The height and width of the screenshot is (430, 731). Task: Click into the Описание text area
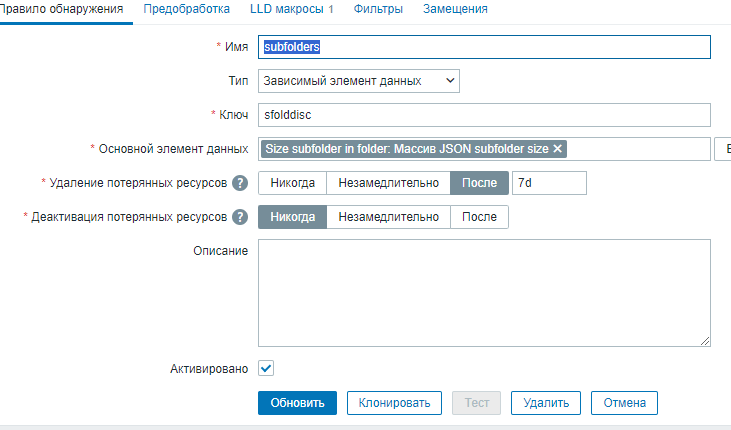(x=484, y=293)
